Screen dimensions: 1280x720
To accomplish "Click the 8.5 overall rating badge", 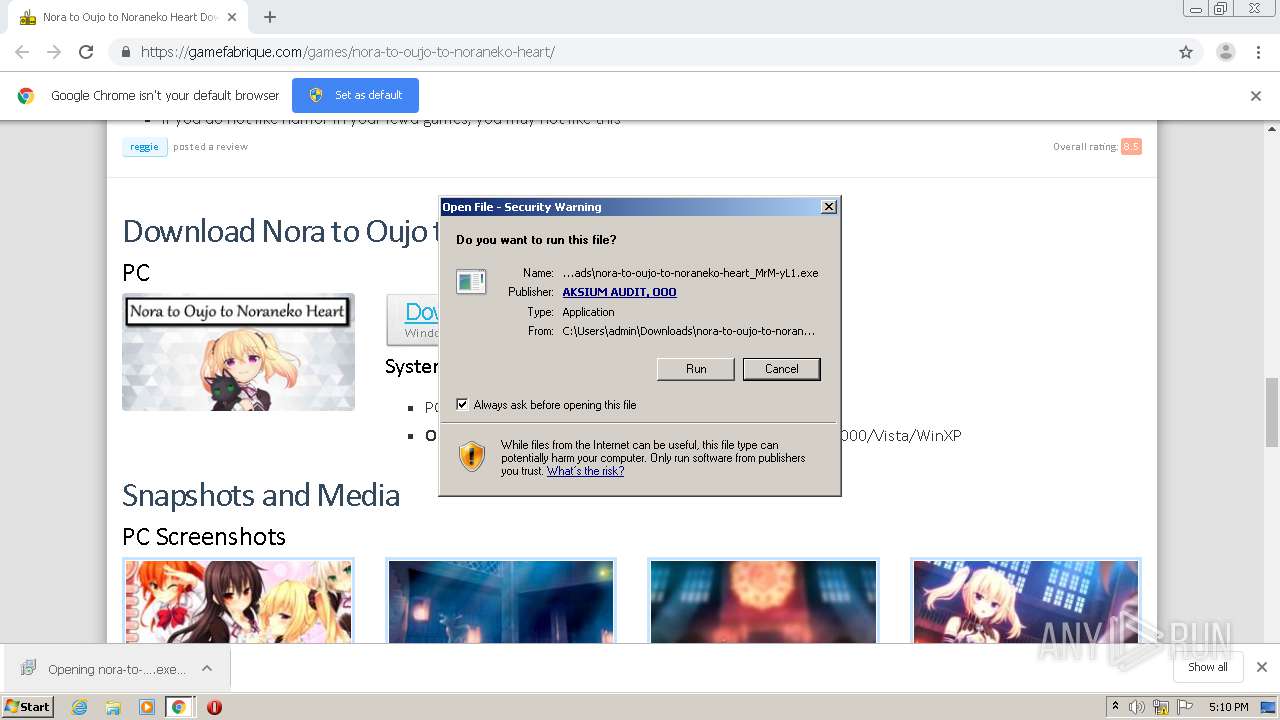I will (1131, 147).
